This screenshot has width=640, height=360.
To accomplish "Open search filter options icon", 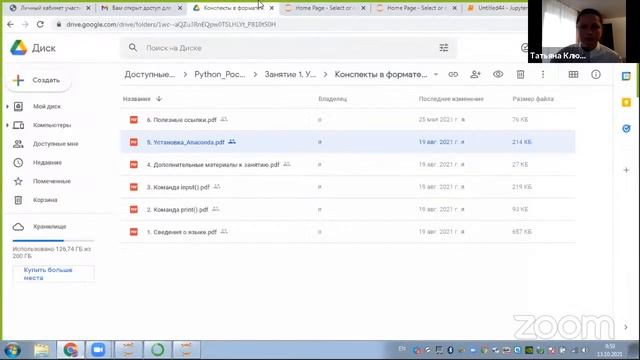I will click(444, 48).
